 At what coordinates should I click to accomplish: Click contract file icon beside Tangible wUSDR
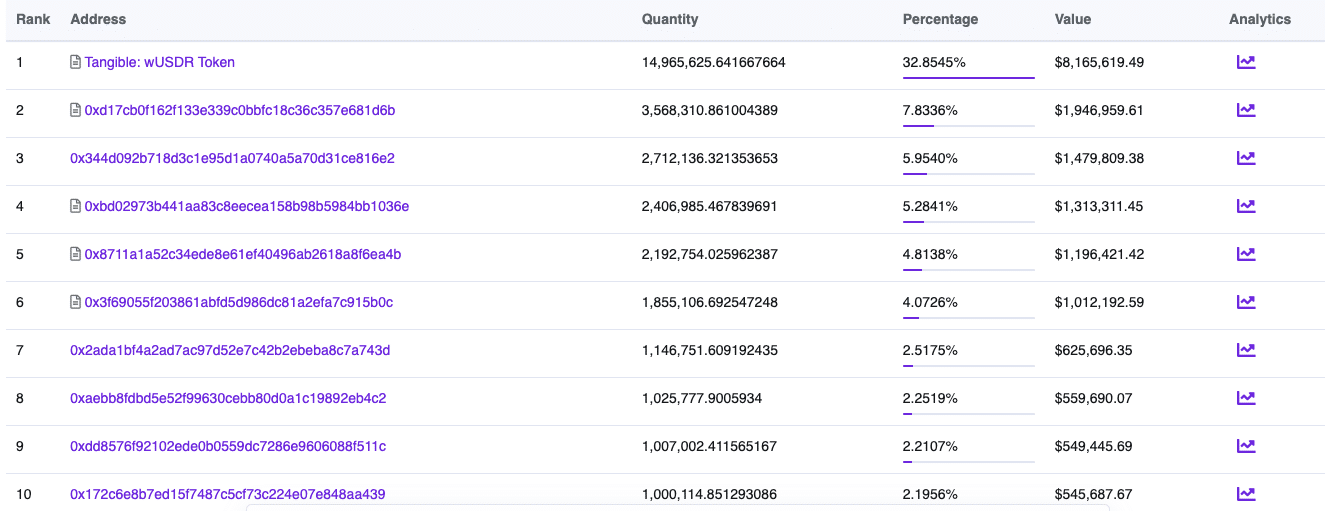[75, 62]
